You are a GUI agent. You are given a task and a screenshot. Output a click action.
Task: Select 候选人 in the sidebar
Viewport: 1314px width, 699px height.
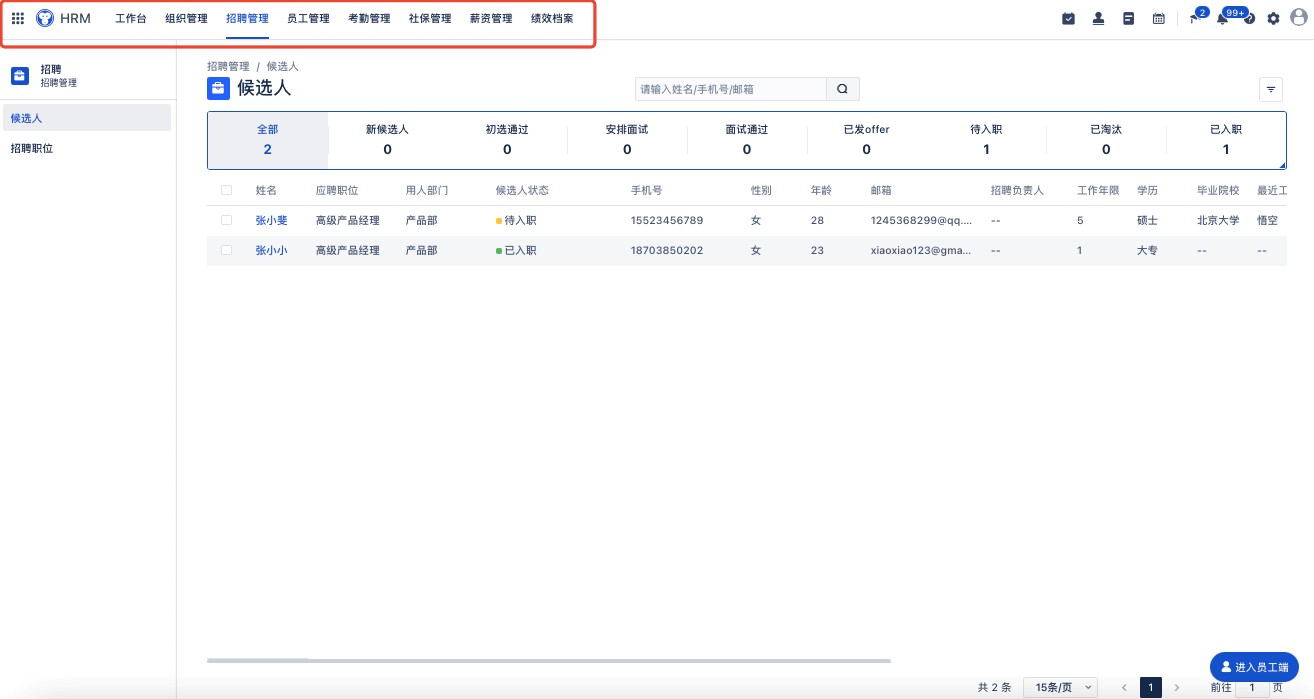(x=87, y=118)
